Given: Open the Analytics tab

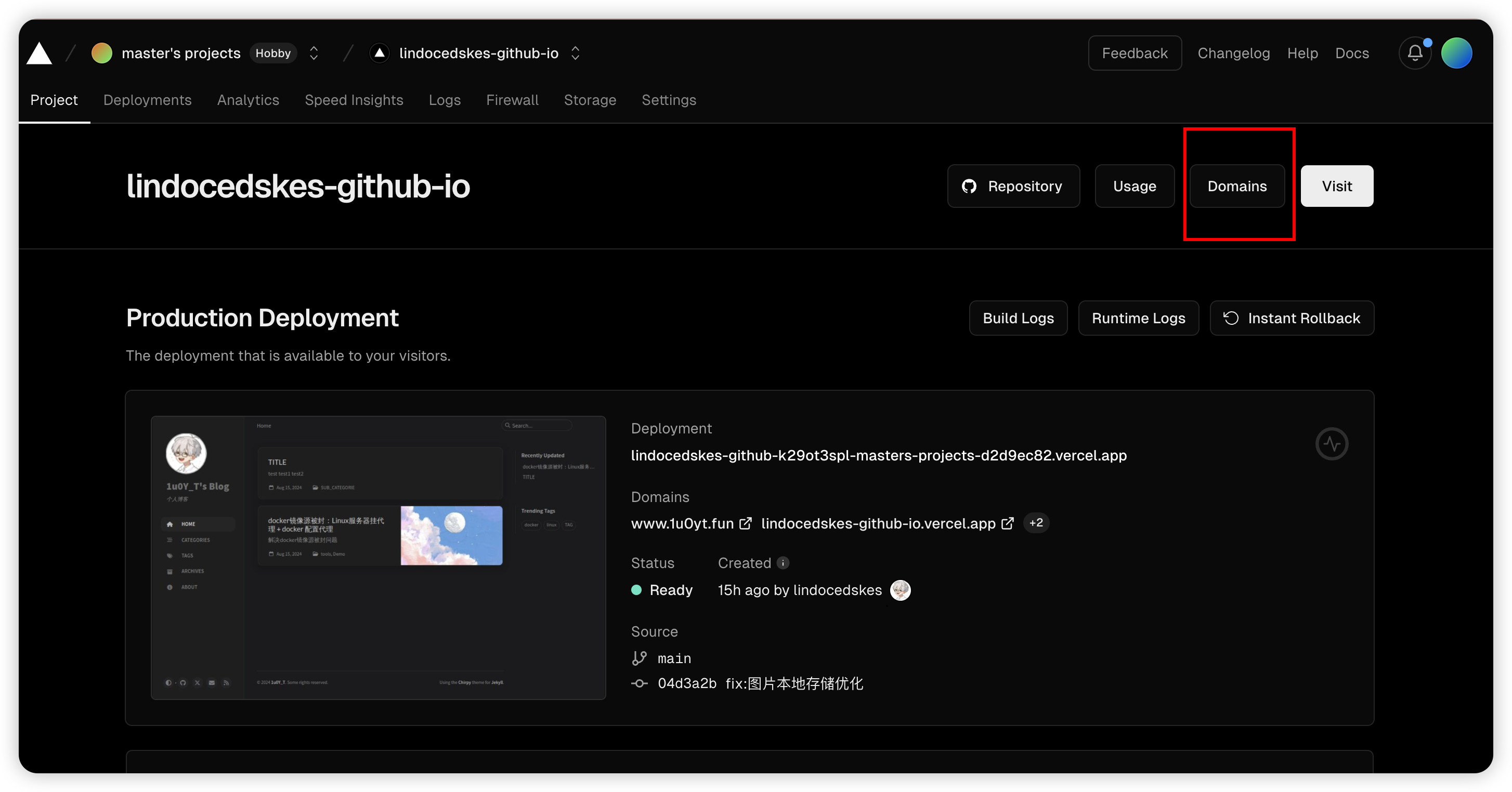Looking at the screenshot, I should 249,100.
